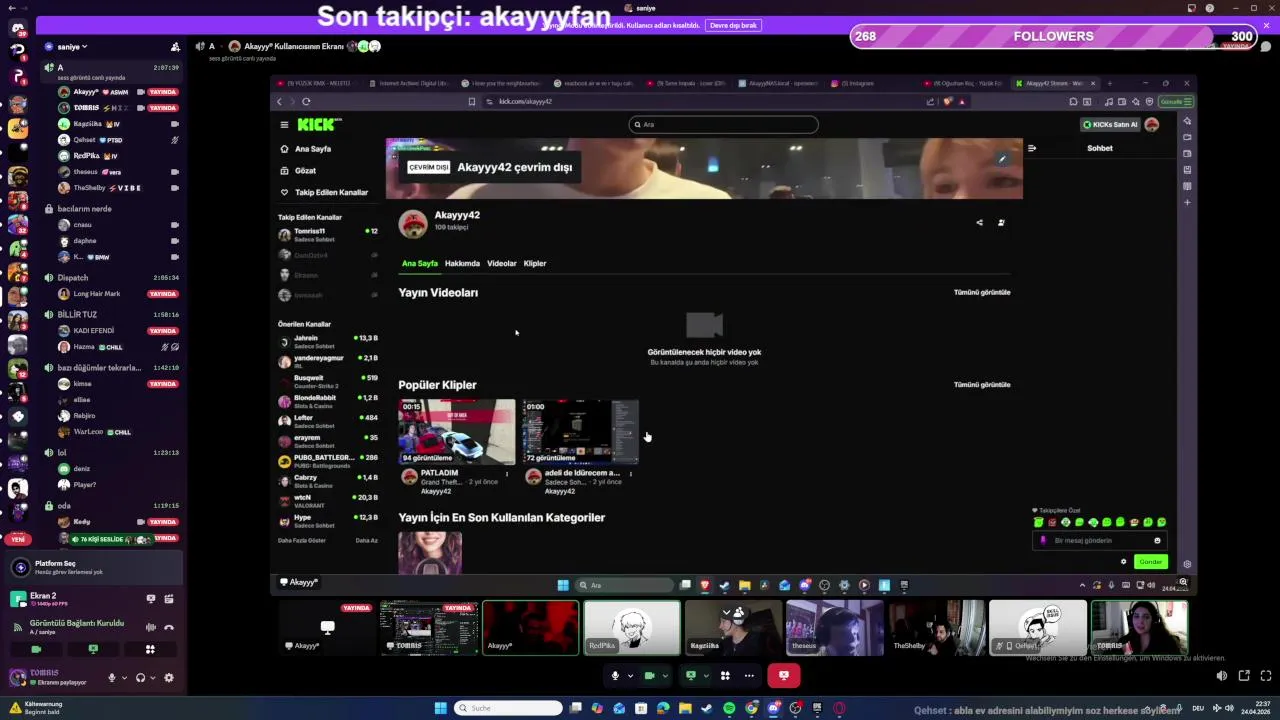Open Chrome from the Windows taskbar

click(x=751, y=708)
